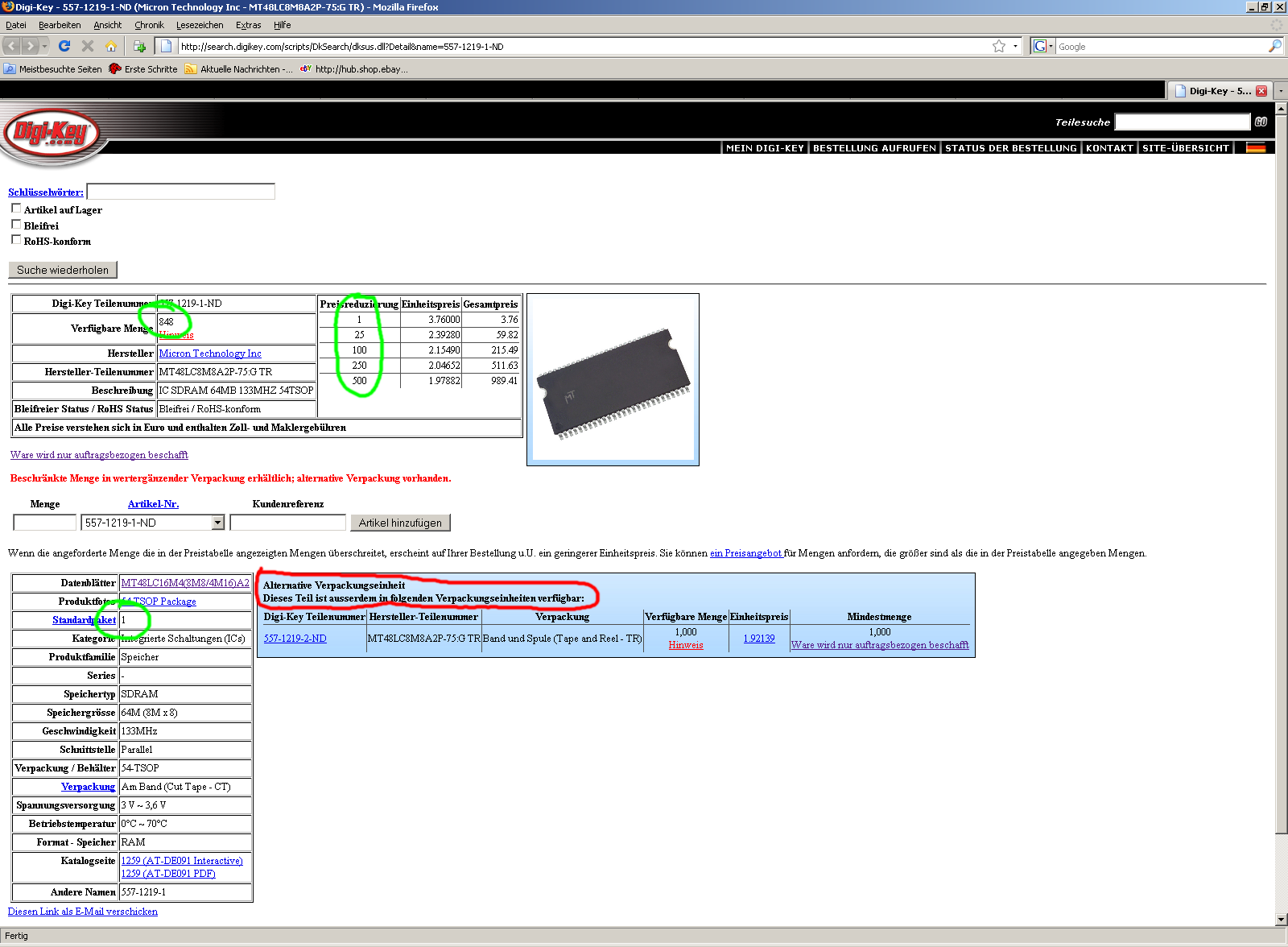Screen dimensions: 1288x947
Task: Open the Lesezeichen menu
Action: point(200,25)
